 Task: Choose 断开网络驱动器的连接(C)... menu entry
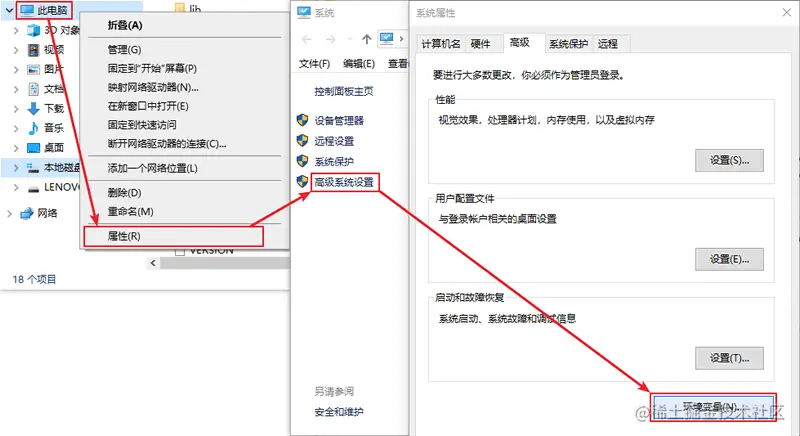coord(184,144)
